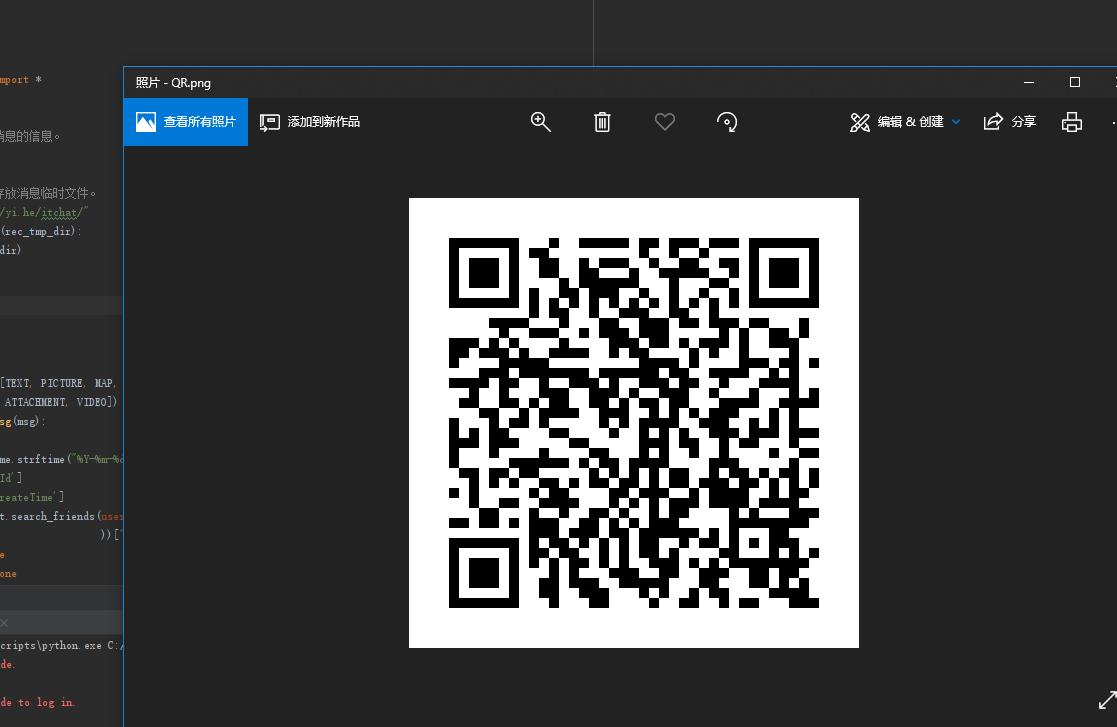
Task: Print the image with printer icon
Action: [1071, 122]
